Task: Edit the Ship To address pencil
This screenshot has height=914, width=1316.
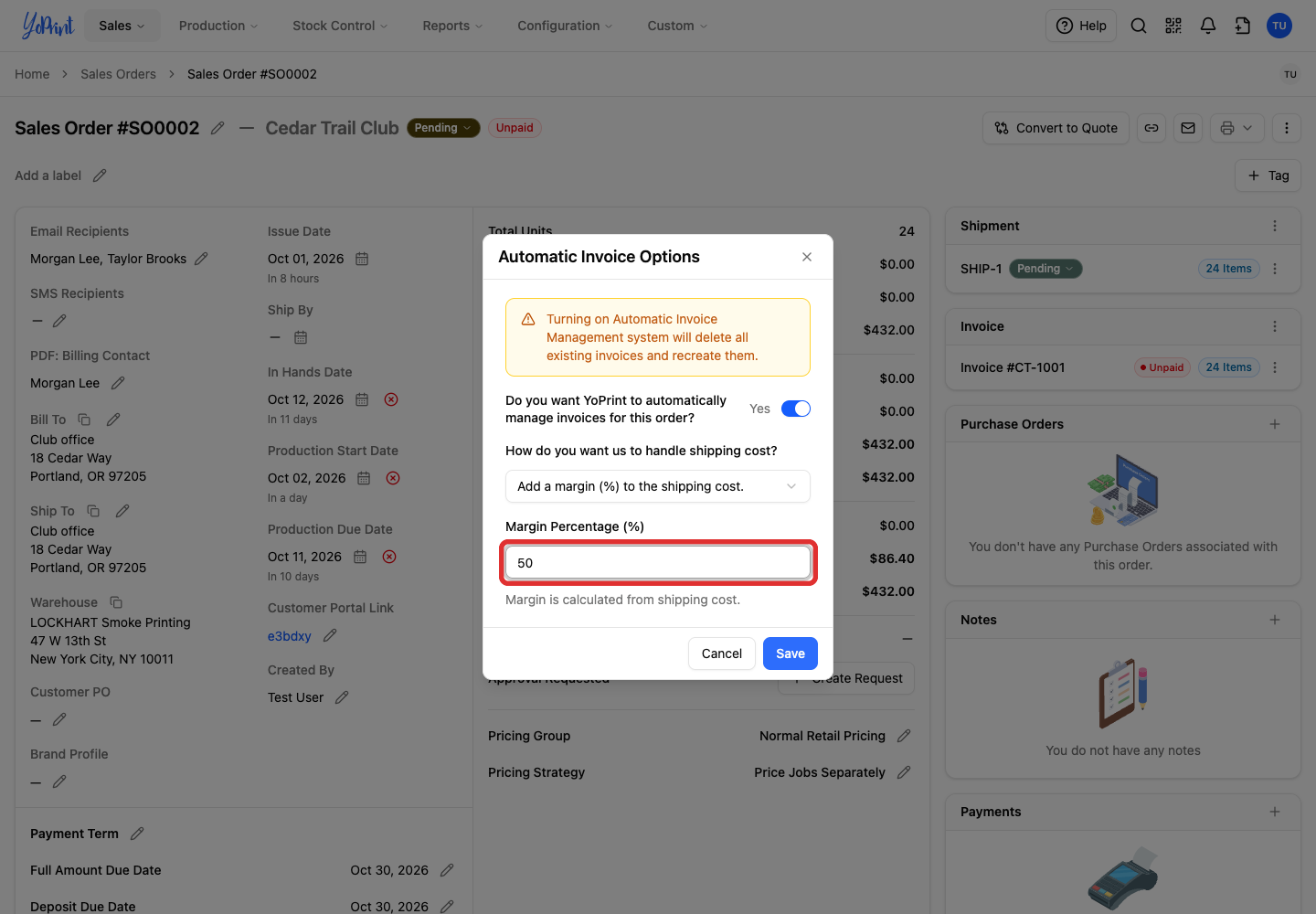Action: [x=122, y=511]
